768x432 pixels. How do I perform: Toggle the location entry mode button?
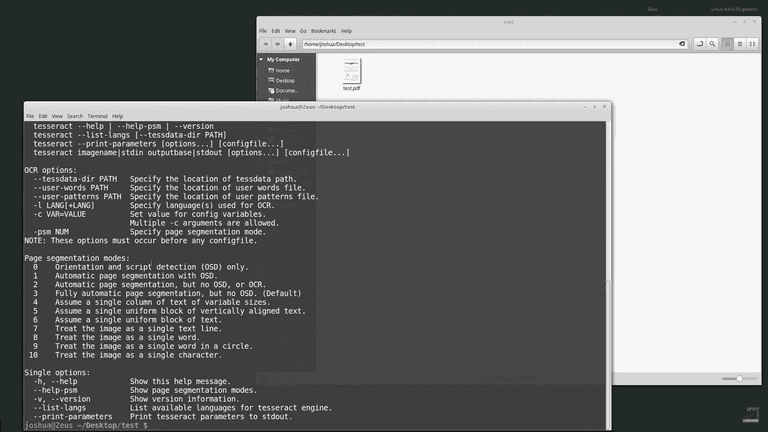coord(701,44)
